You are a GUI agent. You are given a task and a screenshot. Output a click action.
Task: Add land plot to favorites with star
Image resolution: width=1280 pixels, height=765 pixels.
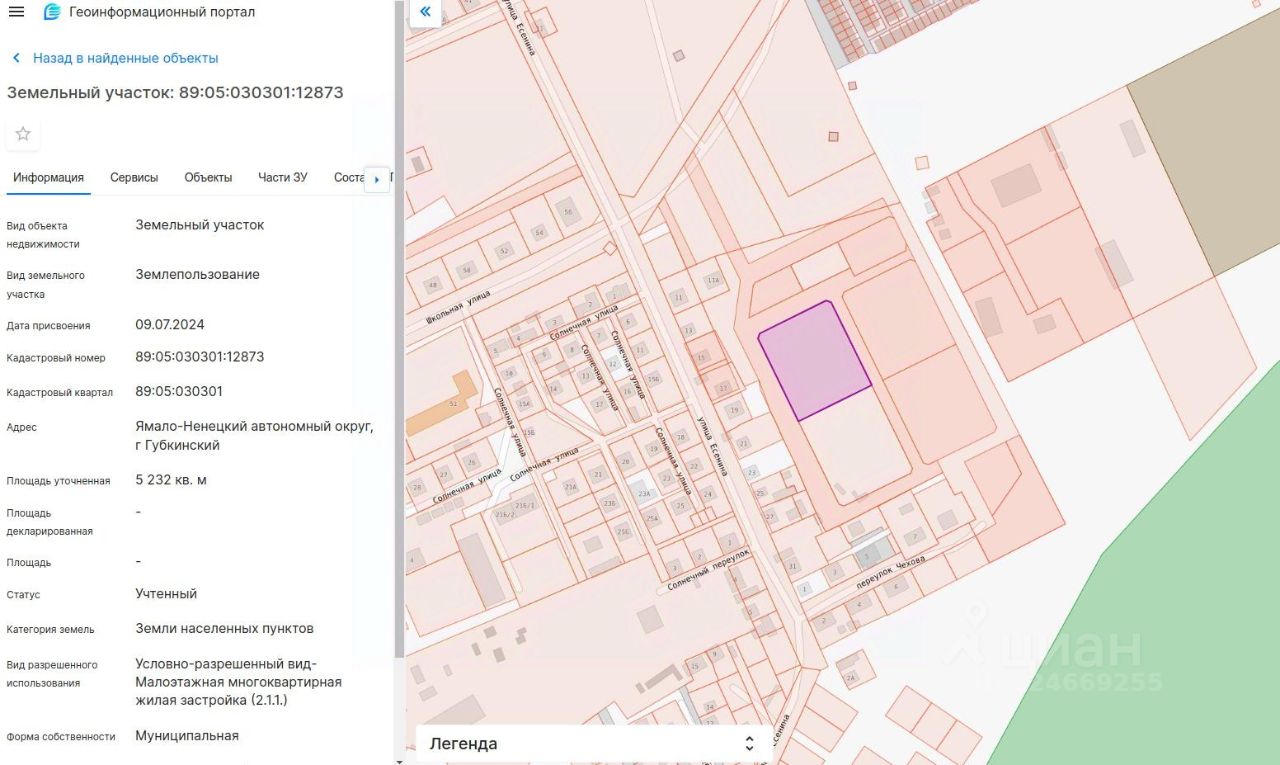[x=23, y=134]
